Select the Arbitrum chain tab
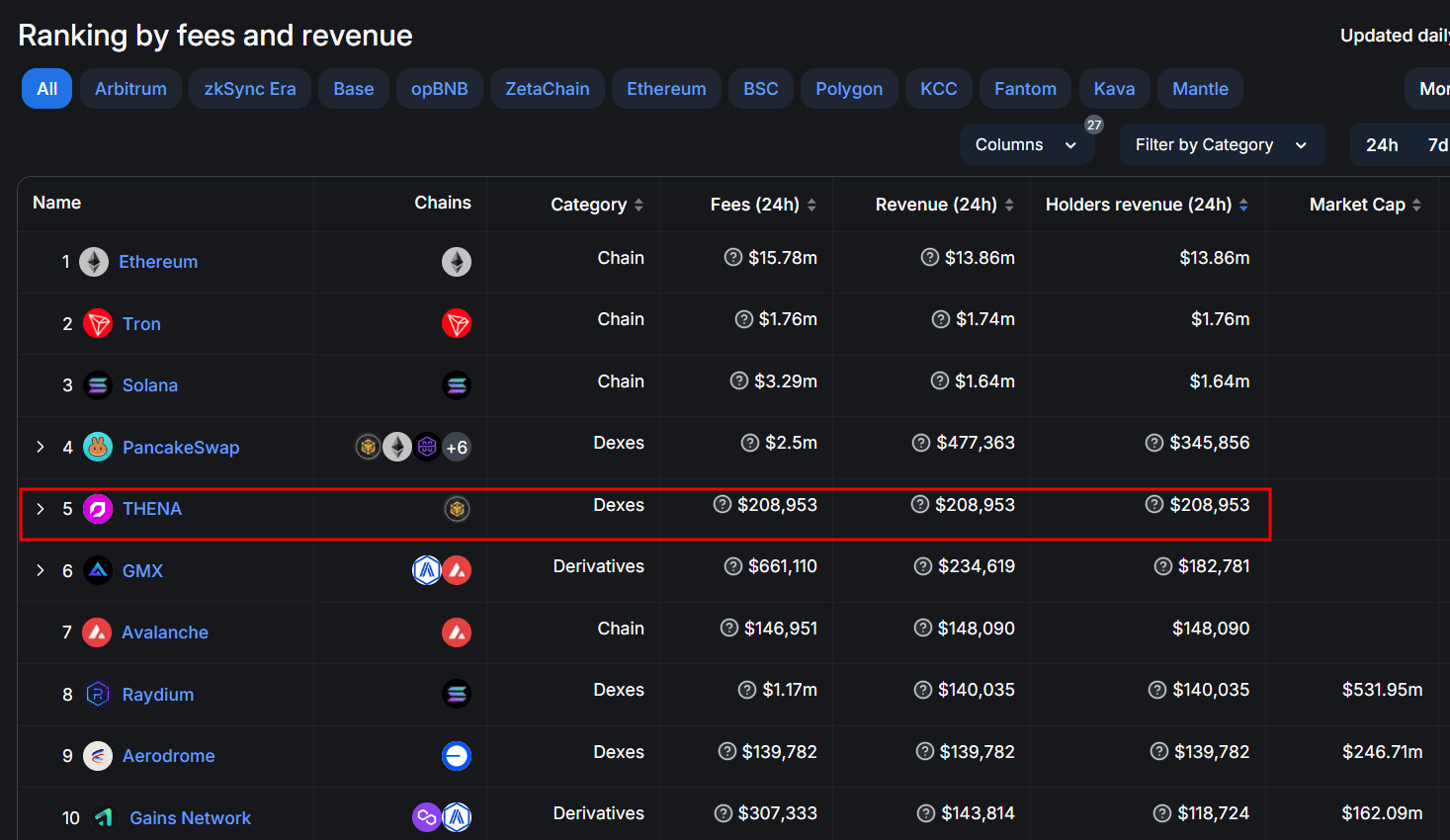 click(x=130, y=89)
